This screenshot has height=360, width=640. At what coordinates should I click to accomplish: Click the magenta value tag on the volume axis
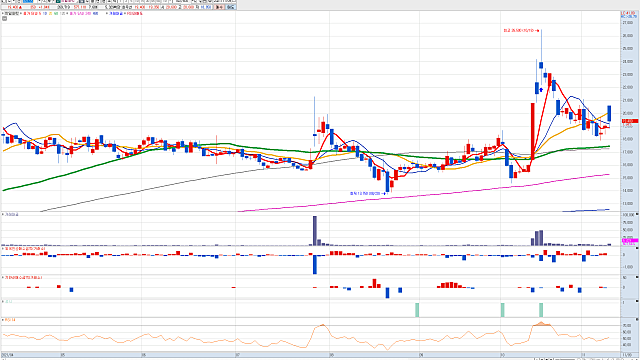(630, 241)
